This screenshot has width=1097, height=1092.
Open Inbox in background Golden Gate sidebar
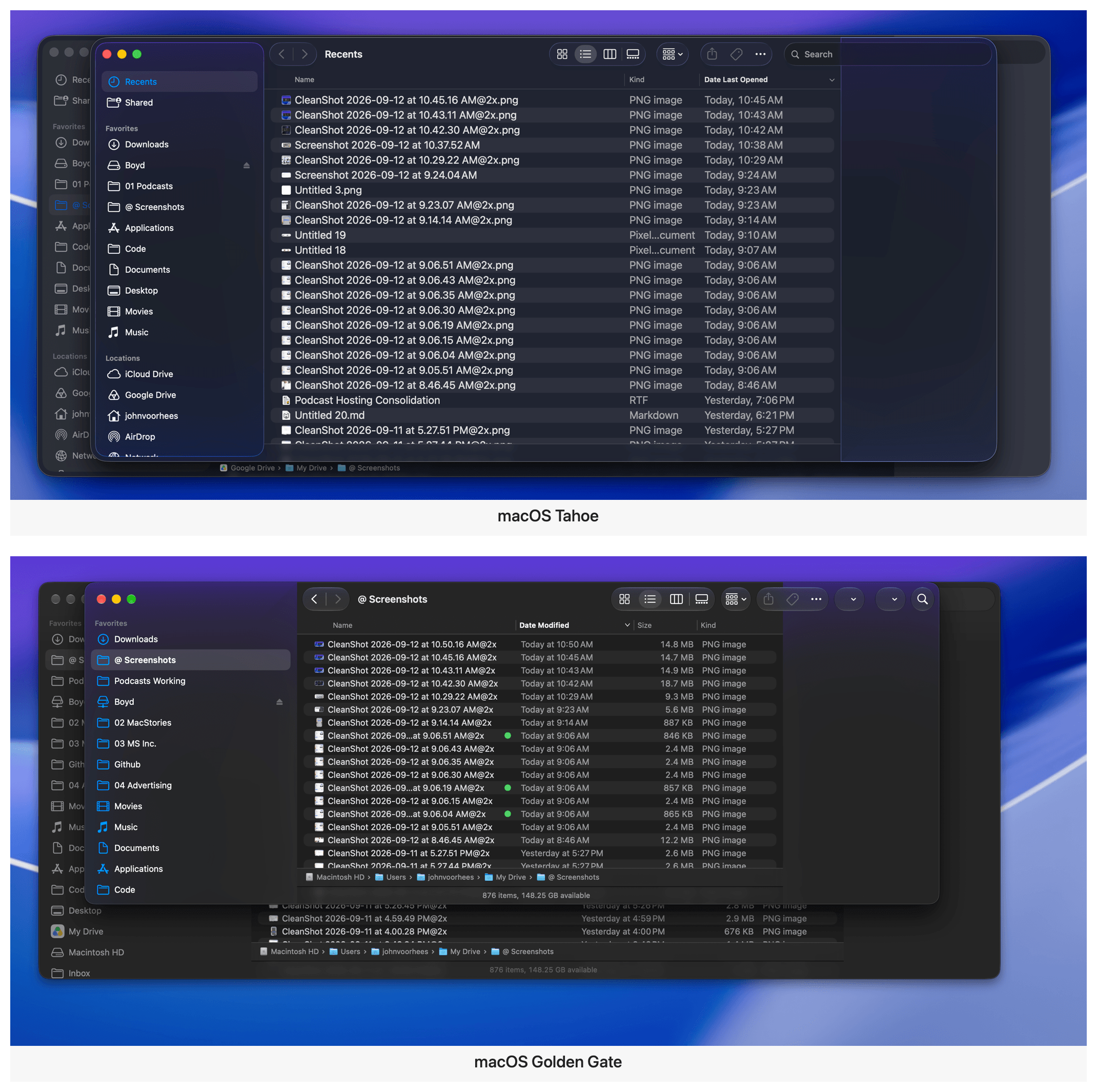point(71,974)
